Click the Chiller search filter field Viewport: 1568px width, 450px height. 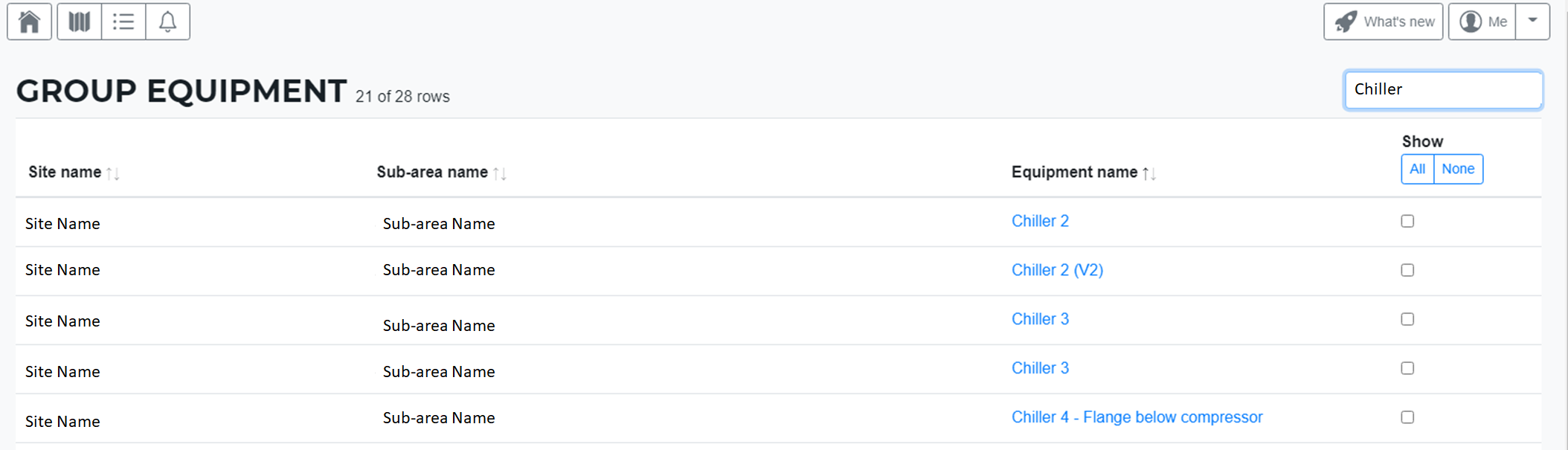pos(1443,90)
